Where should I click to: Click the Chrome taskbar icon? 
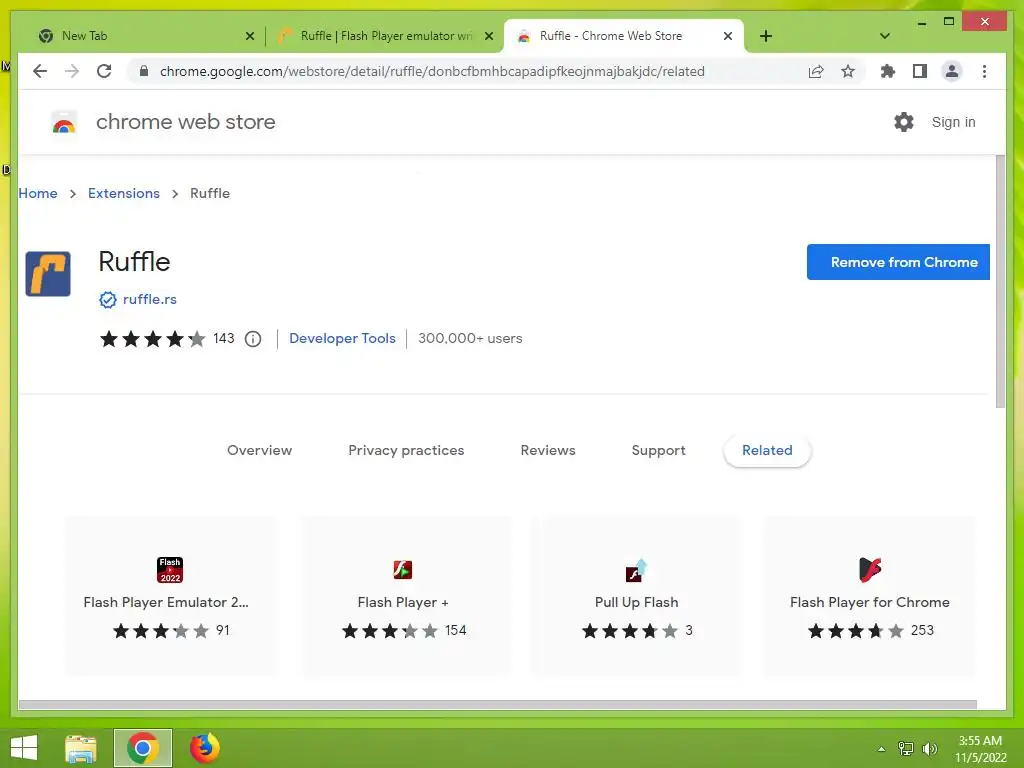click(143, 748)
